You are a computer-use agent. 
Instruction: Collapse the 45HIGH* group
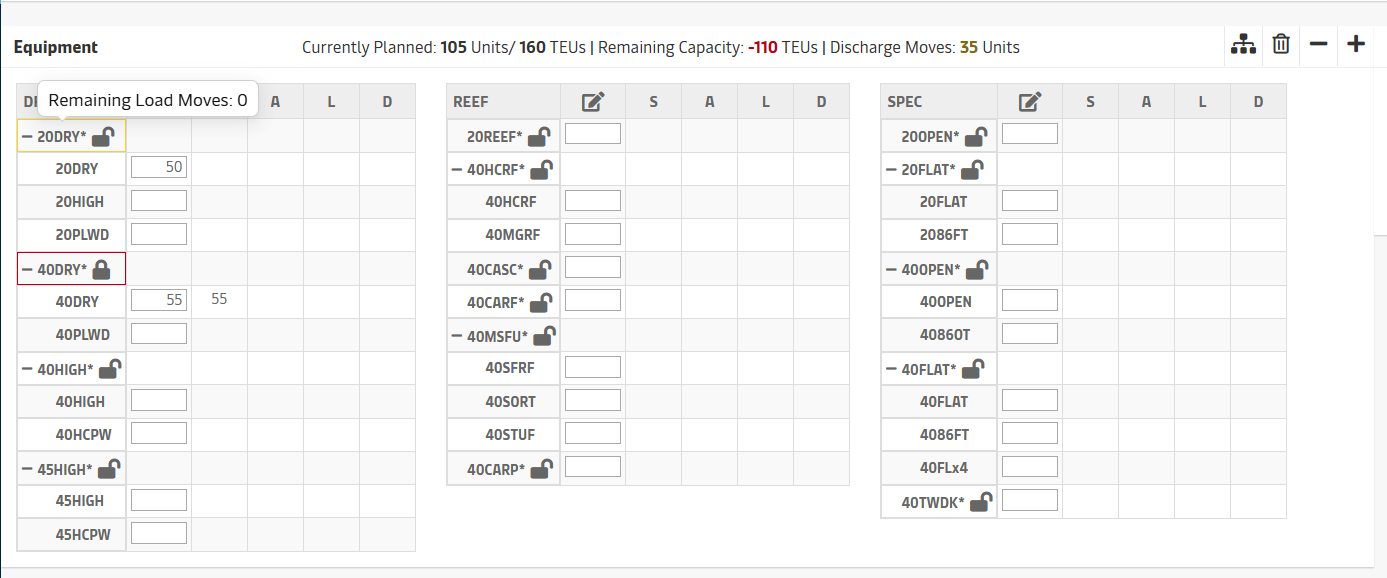[27, 469]
